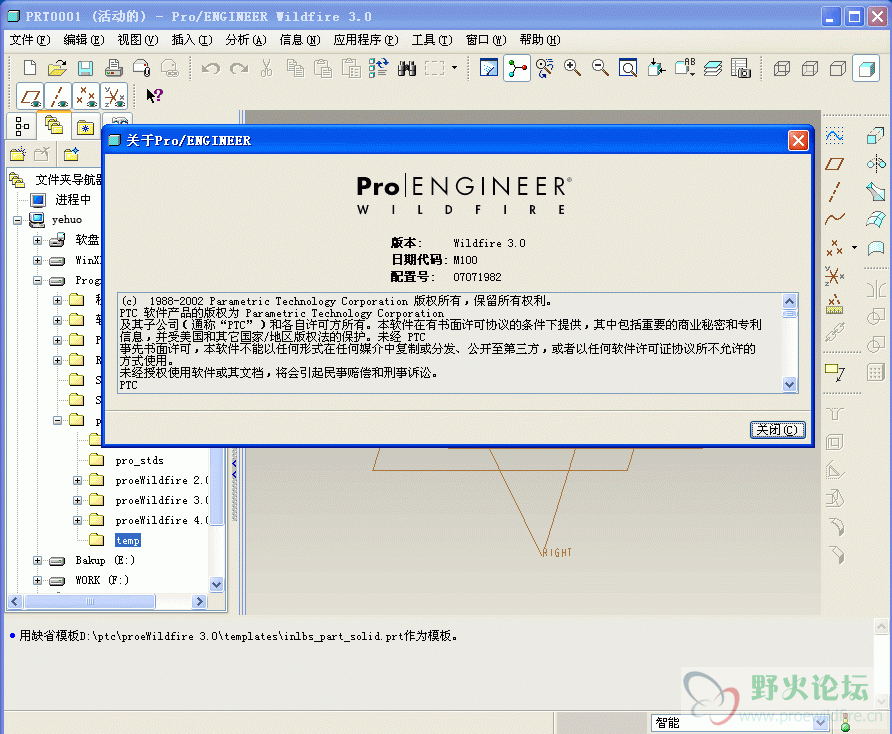
Task: Regenerate the model from the main toolbar
Action: click(378, 68)
